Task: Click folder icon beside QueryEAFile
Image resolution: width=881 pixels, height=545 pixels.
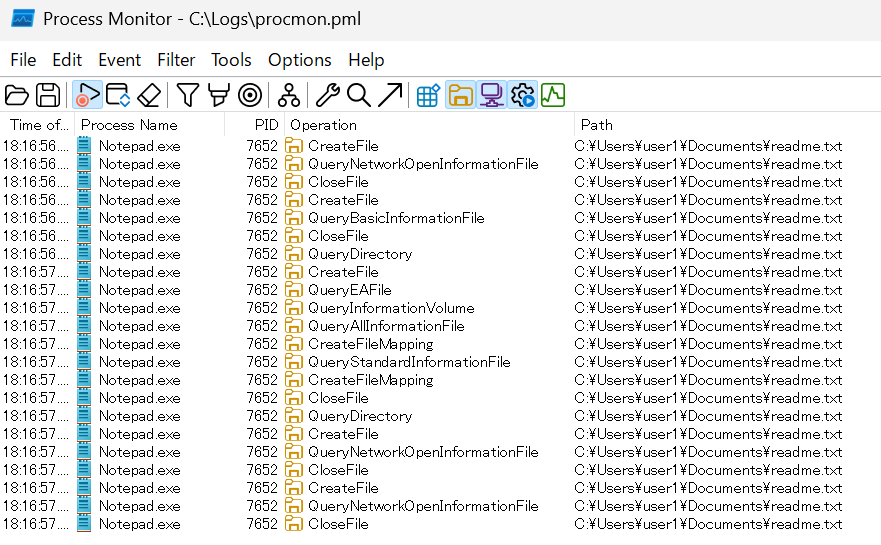Action: coord(294,290)
